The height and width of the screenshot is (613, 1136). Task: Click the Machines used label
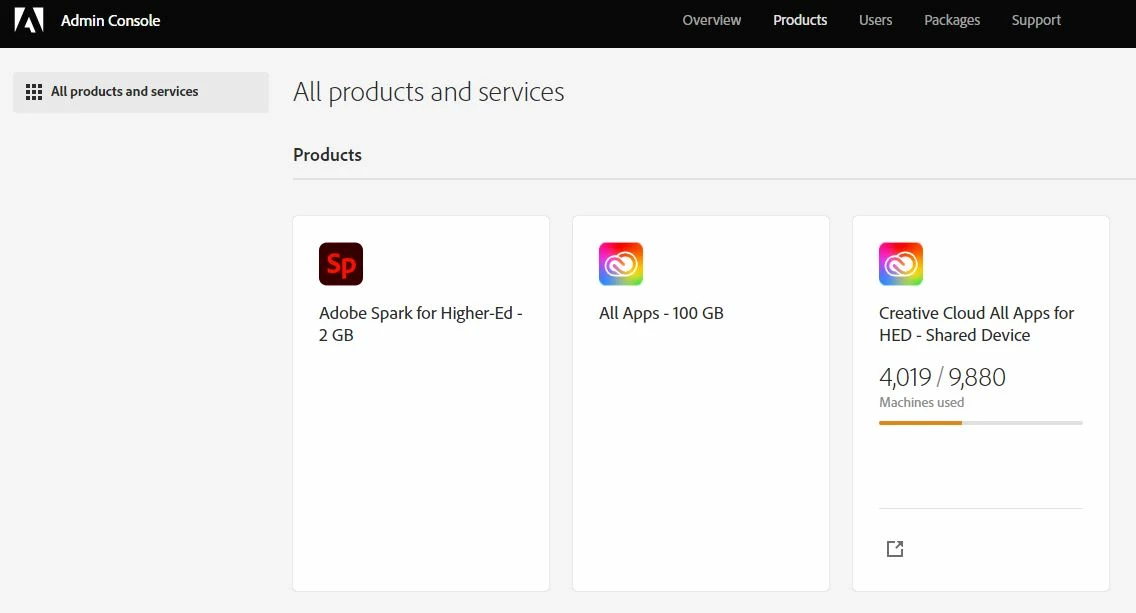(921, 402)
